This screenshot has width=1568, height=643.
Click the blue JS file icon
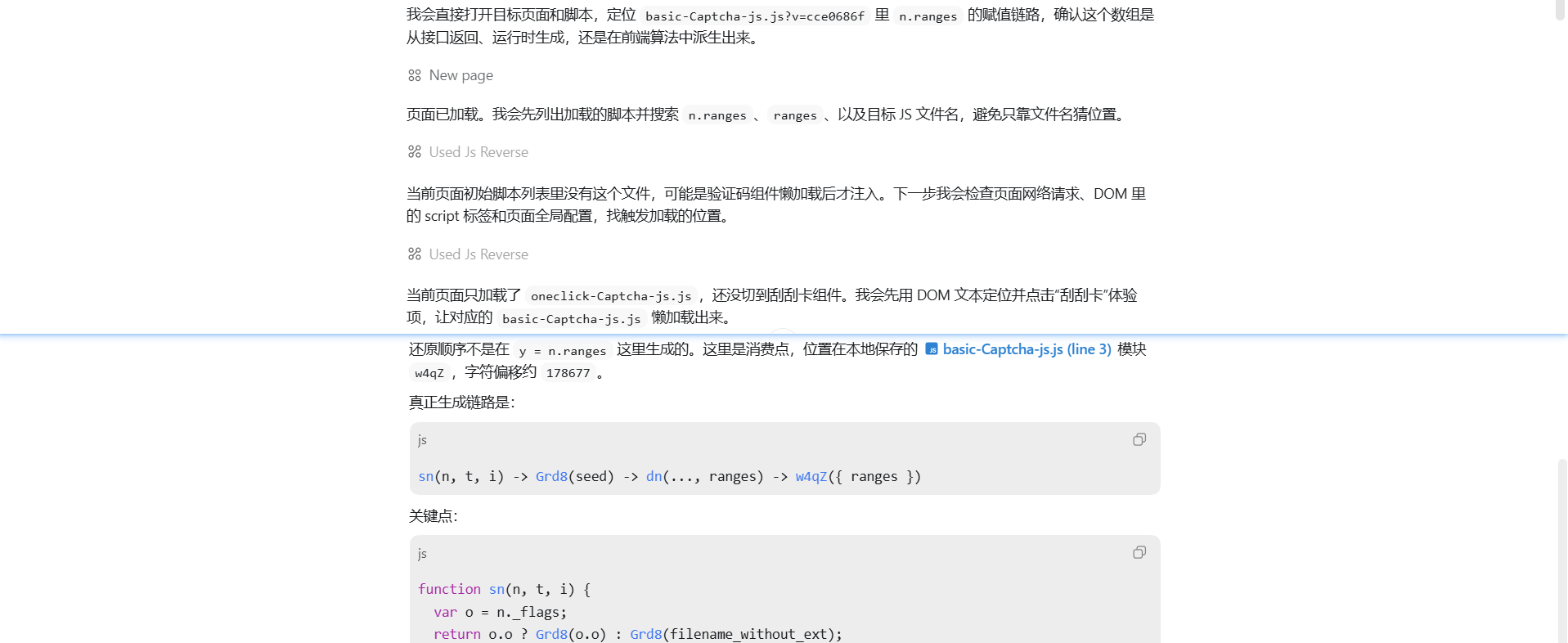[932, 349]
